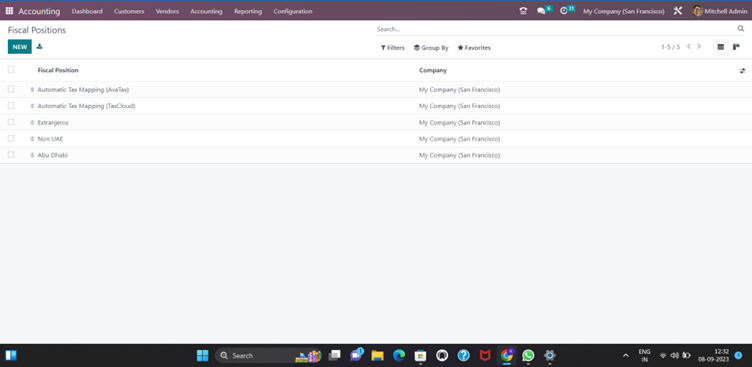This screenshot has height=367, width=752.
Task: Click drag handle of AvaTax row
Action: (33, 90)
